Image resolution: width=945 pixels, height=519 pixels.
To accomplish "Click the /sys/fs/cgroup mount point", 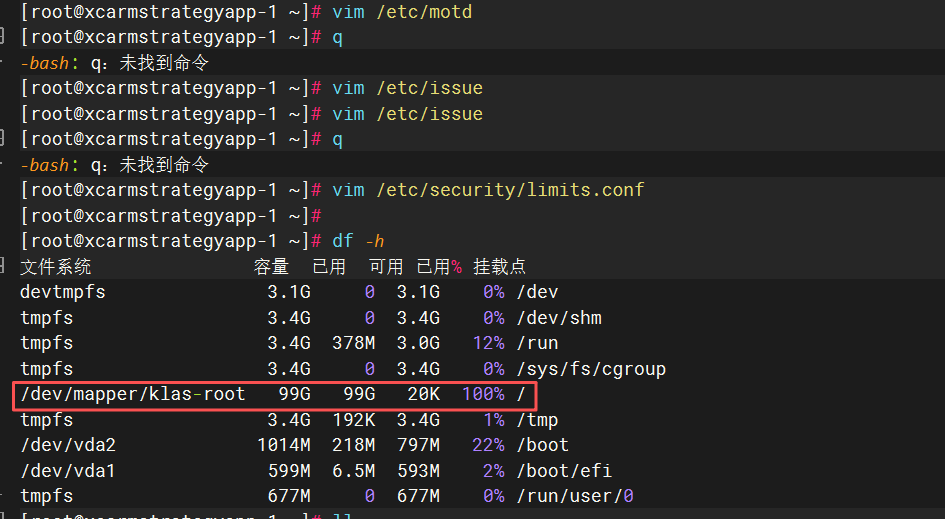I will 590,369.
